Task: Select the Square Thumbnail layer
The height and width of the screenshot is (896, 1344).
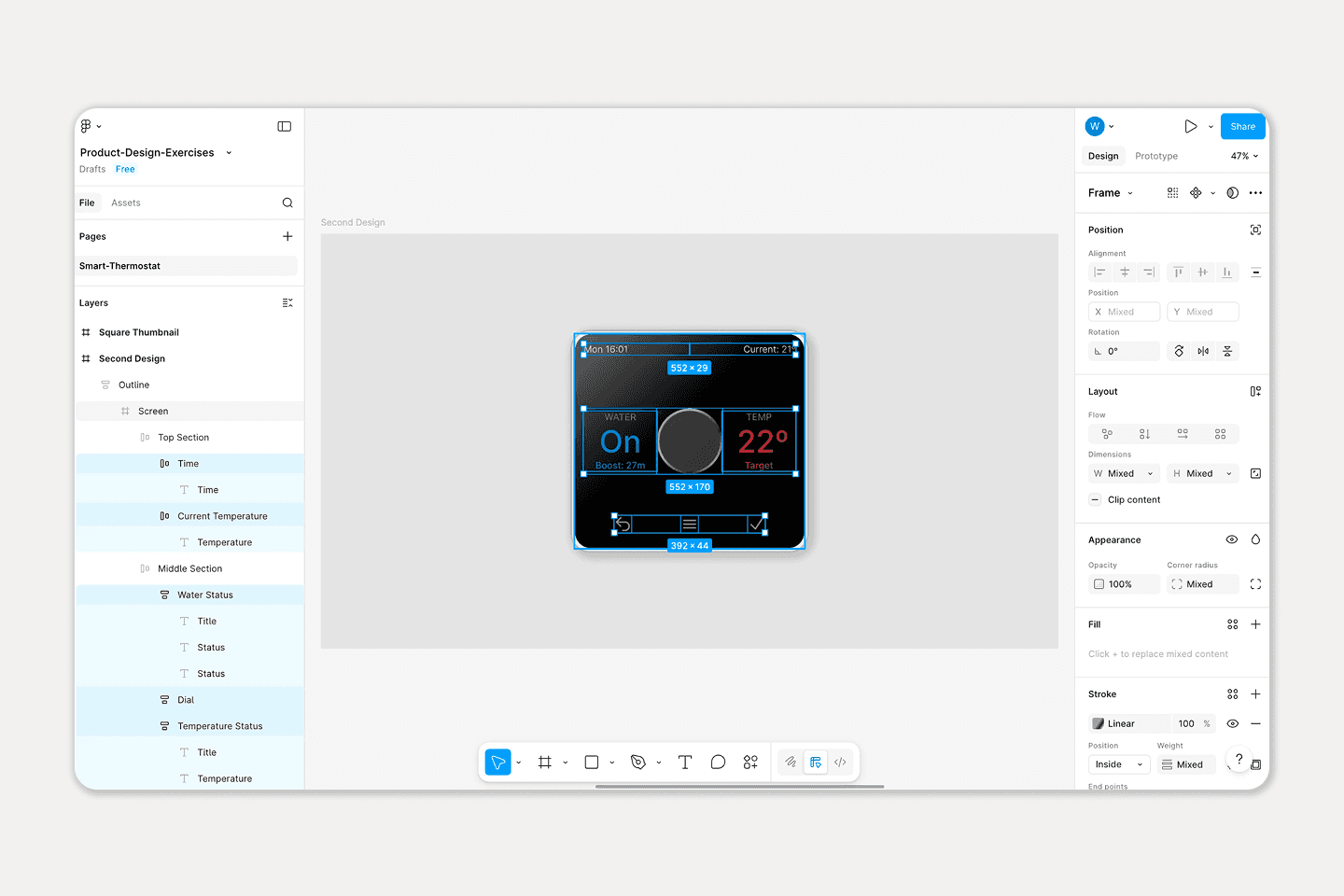Action: [x=139, y=332]
